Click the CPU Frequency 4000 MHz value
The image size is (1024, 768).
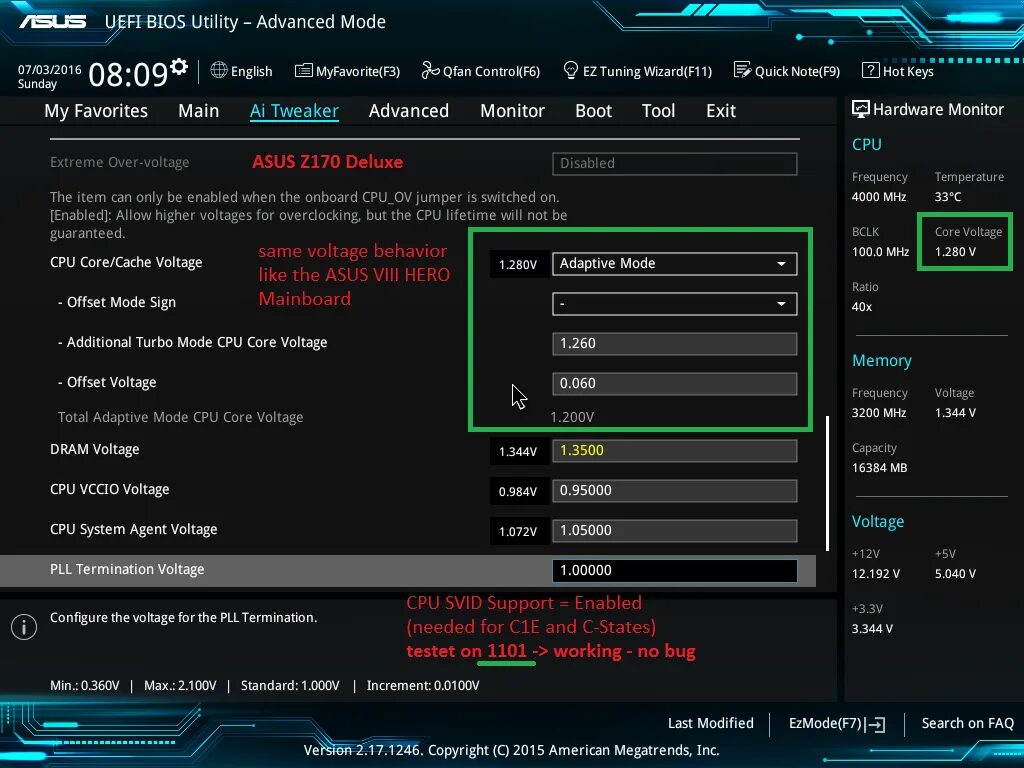(x=879, y=197)
